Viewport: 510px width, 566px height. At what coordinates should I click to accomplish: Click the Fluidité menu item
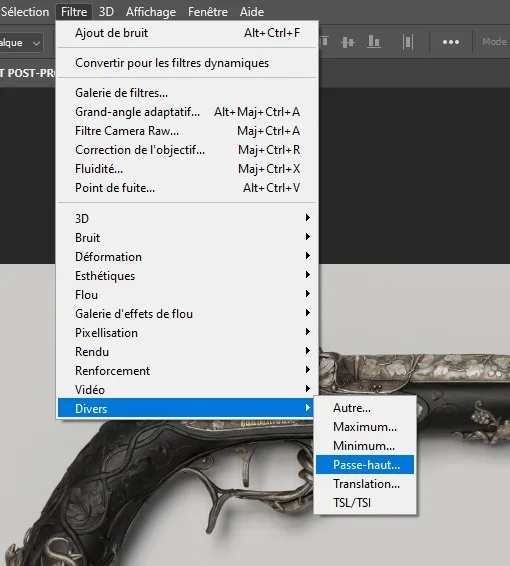187,169
